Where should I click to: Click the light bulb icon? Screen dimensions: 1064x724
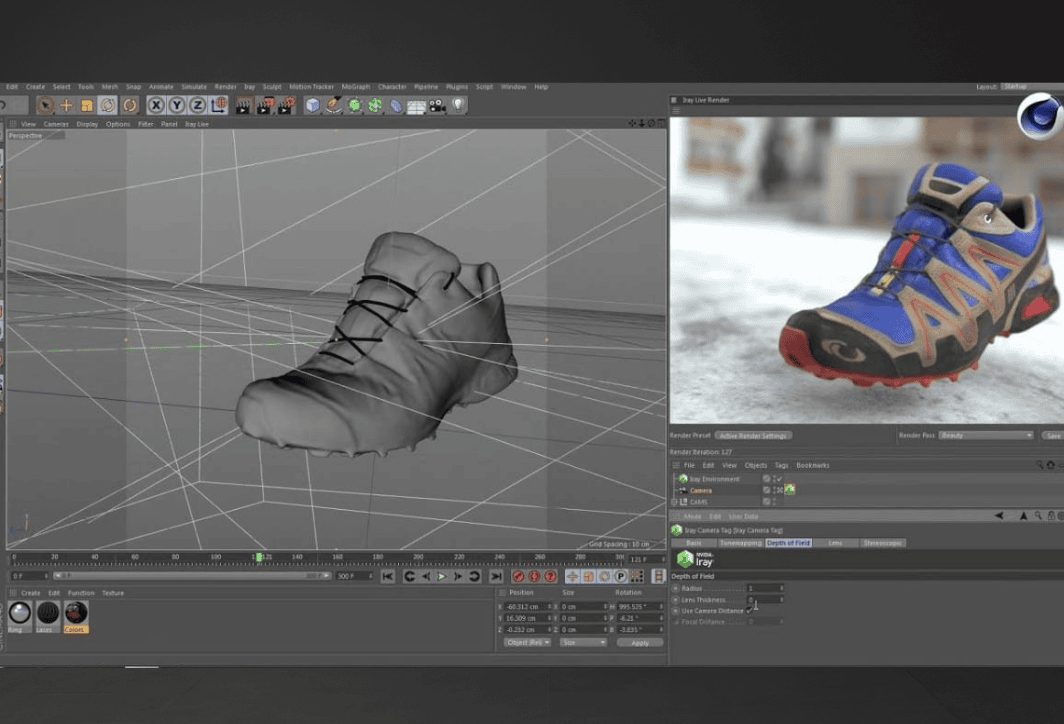458,105
